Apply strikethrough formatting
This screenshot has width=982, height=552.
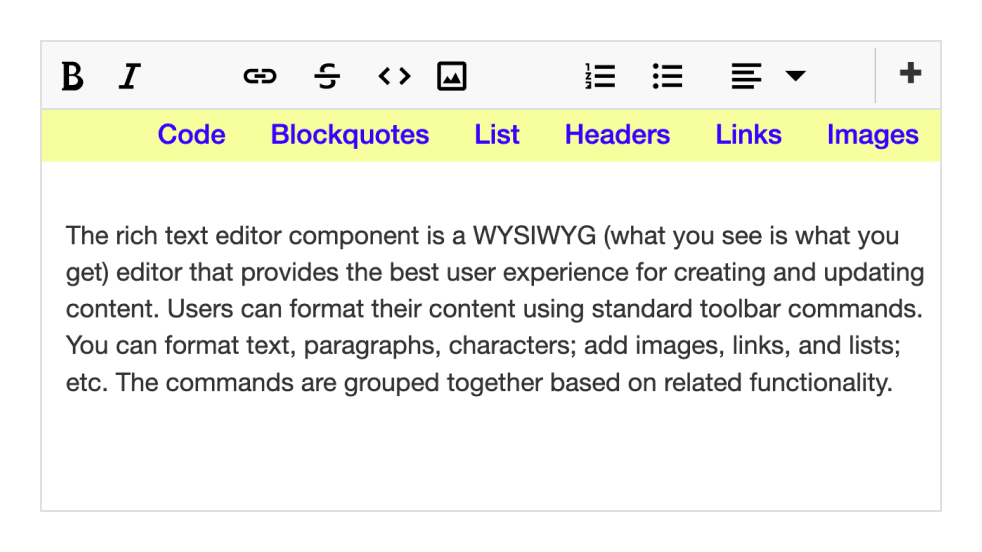pos(327,76)
